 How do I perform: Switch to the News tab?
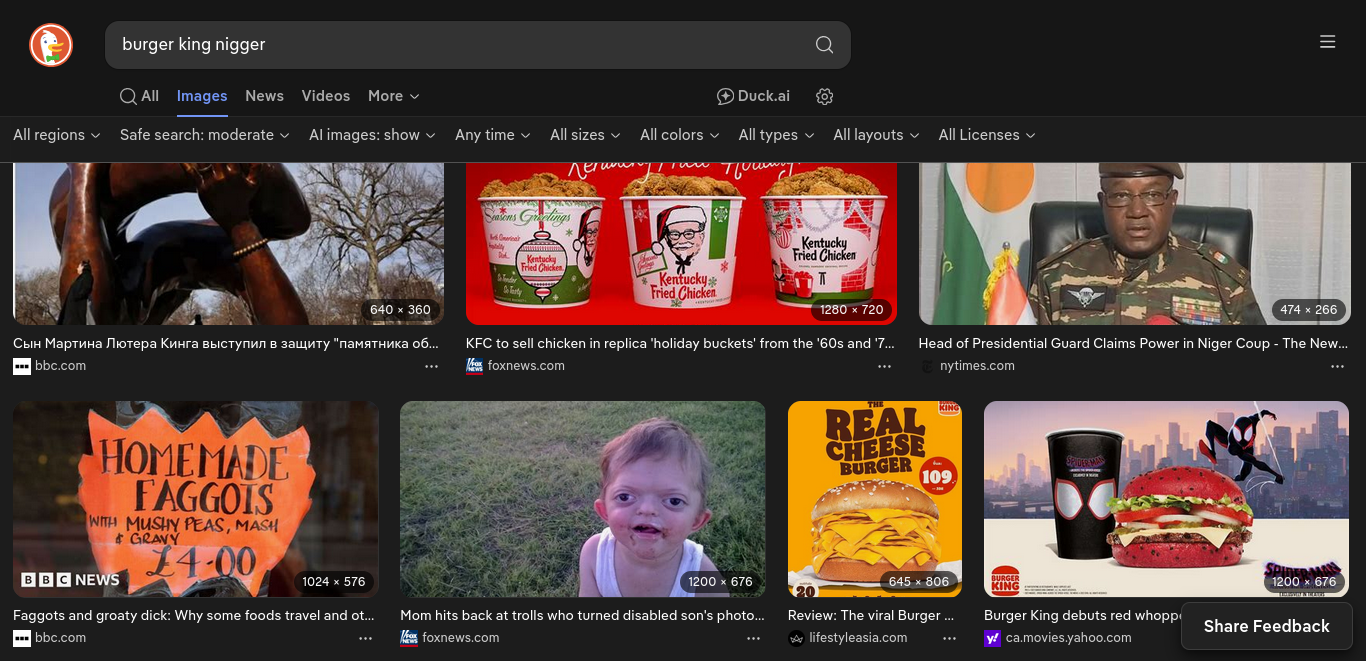tap(264, 96)
